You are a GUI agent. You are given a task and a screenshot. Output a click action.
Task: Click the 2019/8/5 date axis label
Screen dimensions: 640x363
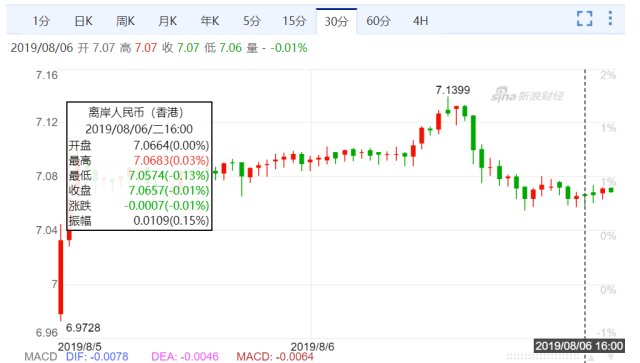click(x=80, y=347)
